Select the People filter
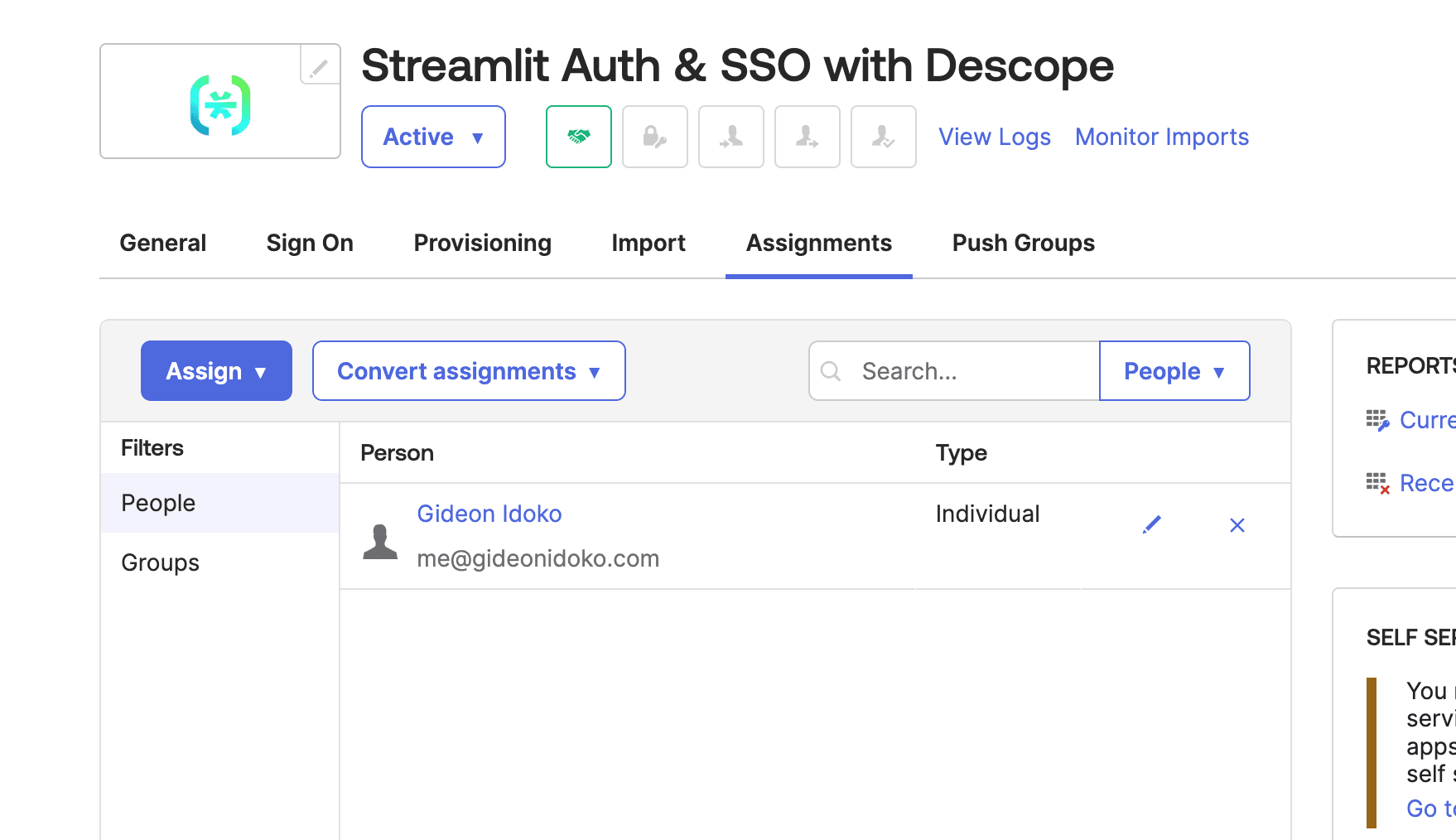 pyautogui.click(x=220, y=503)
